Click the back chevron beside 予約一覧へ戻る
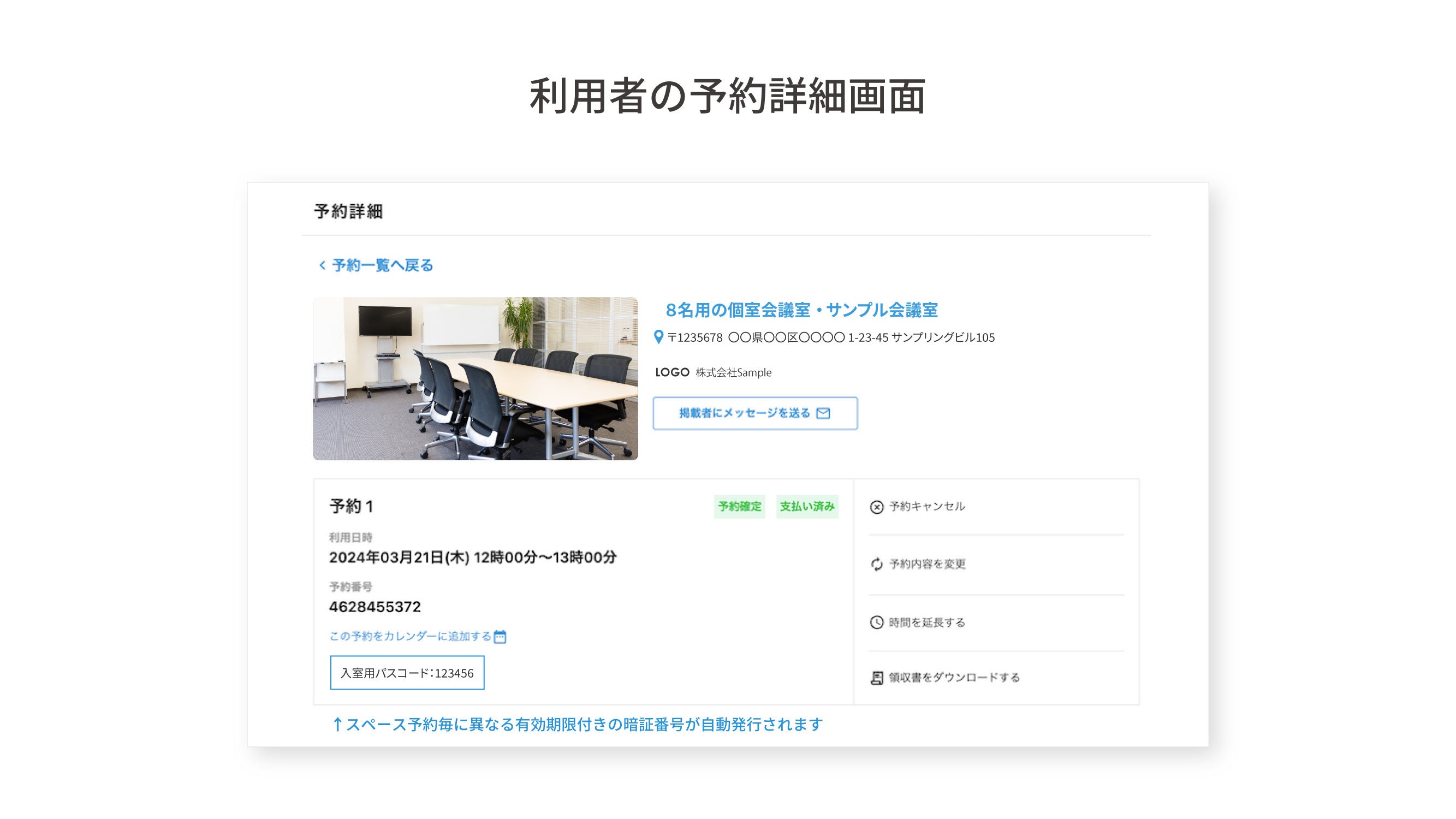The image size is (1456, 819). pos(322,265)
